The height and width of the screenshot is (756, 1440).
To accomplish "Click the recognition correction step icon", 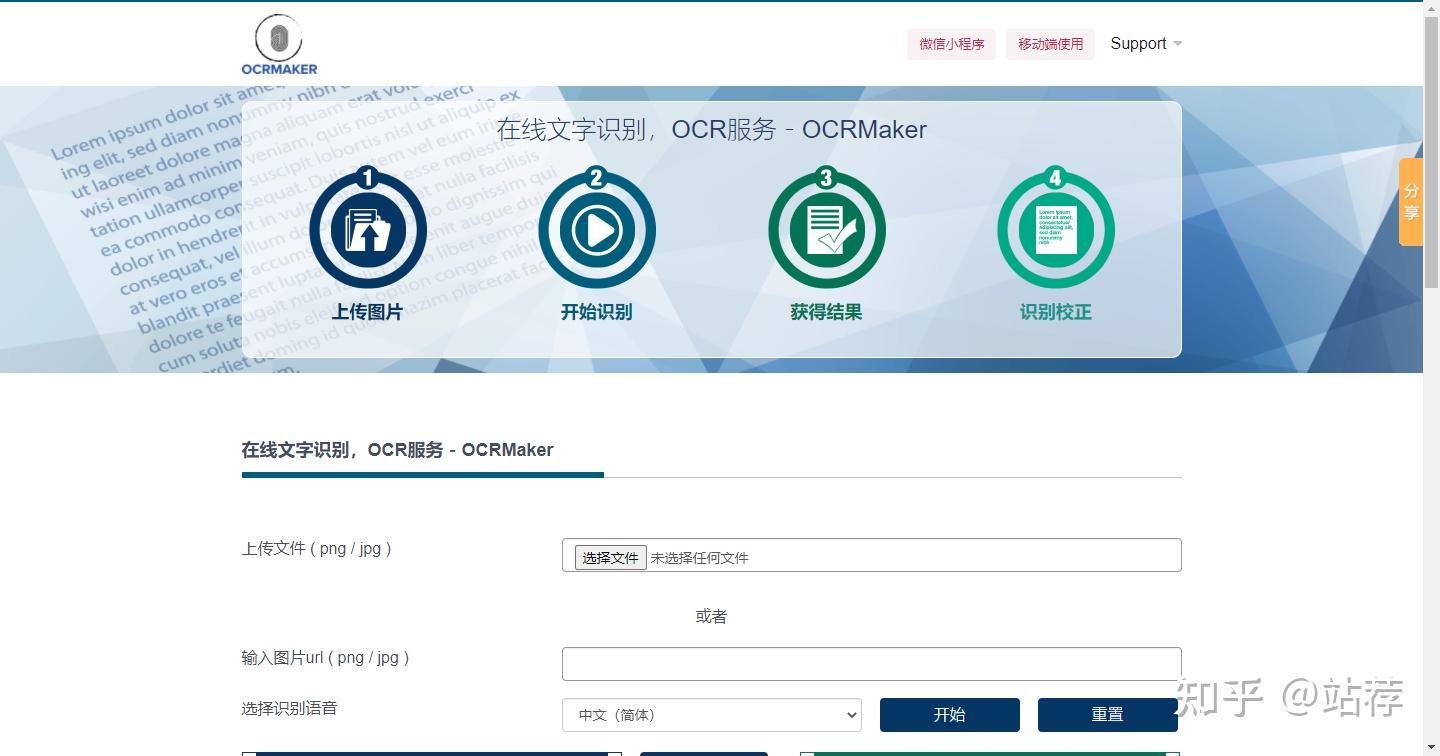I will click(1056, 229).
